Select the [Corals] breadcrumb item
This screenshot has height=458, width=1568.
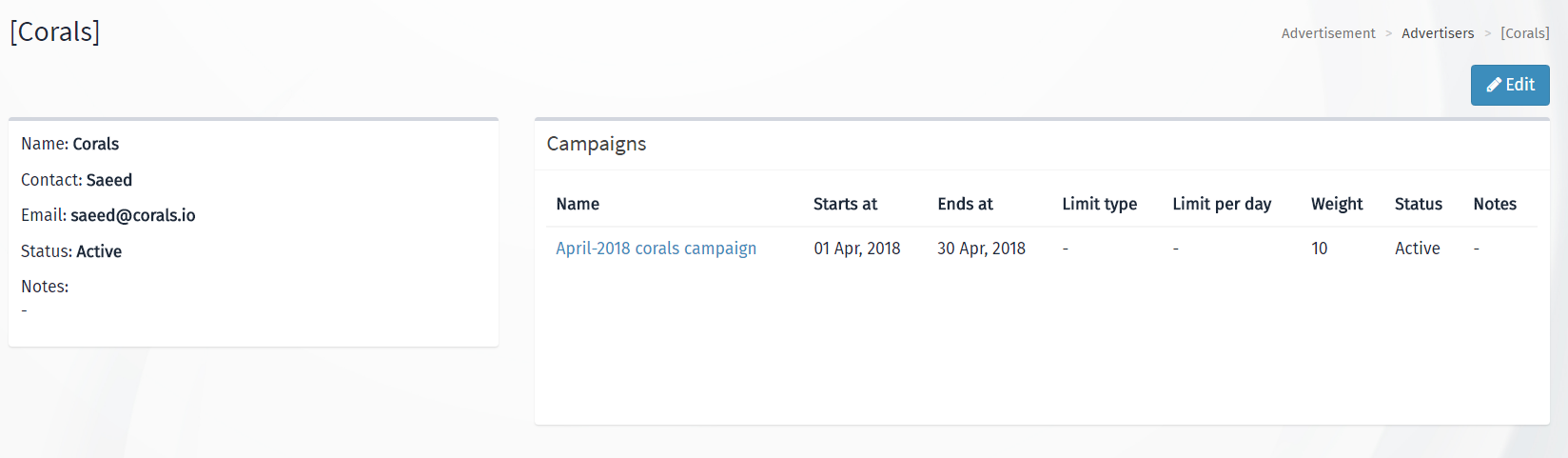(x=1525, y=33)
